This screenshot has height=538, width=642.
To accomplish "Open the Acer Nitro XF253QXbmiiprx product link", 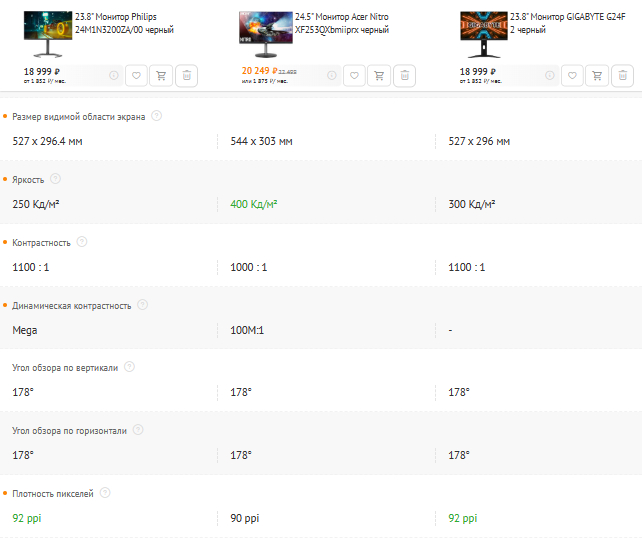I will pos(342,24).
